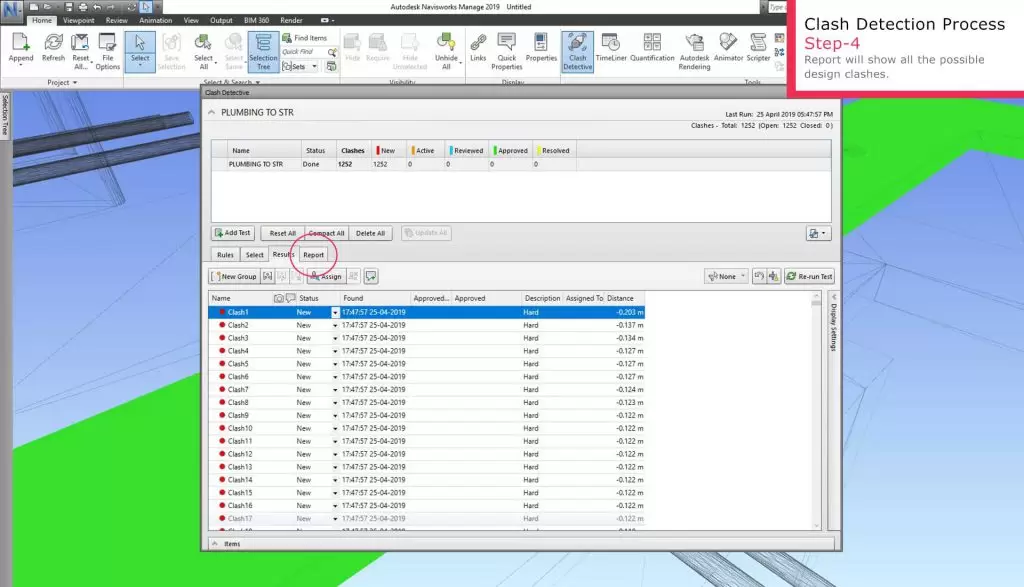Click the Links icon

[x=478, y=50]
